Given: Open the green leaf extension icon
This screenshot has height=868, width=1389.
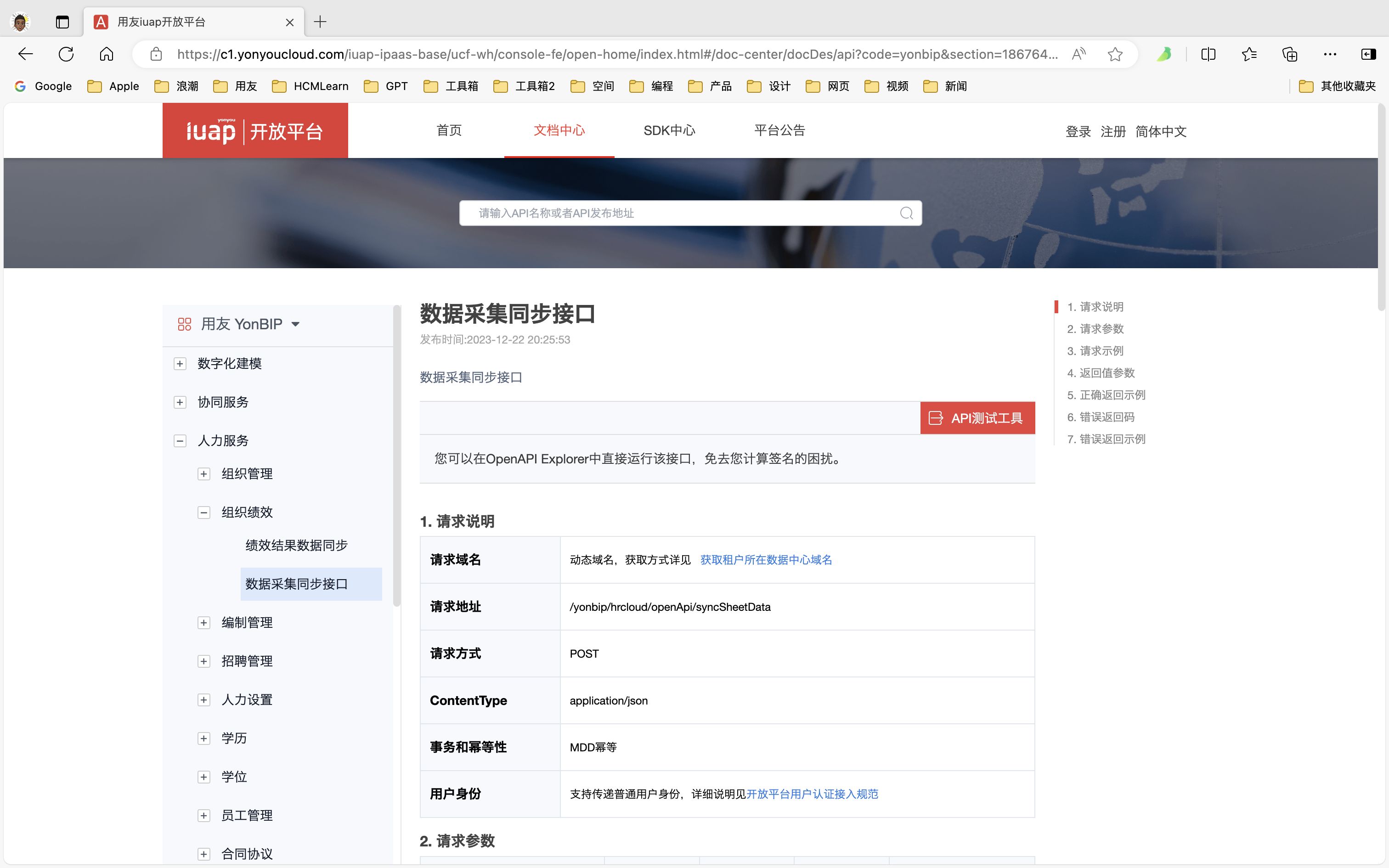Looking at the screenshot, I should 1164,54.
